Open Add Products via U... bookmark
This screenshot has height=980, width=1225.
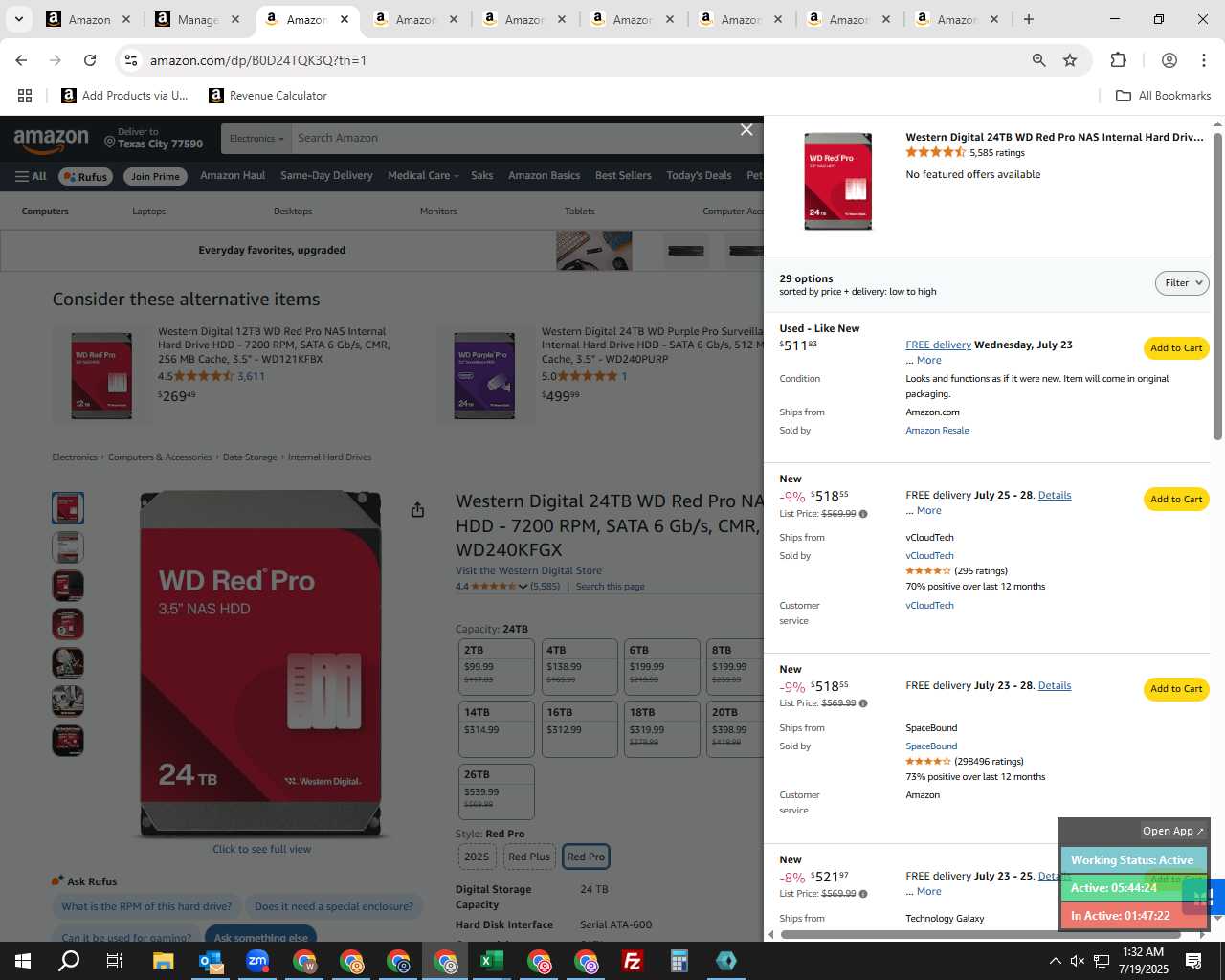(124, 96)
